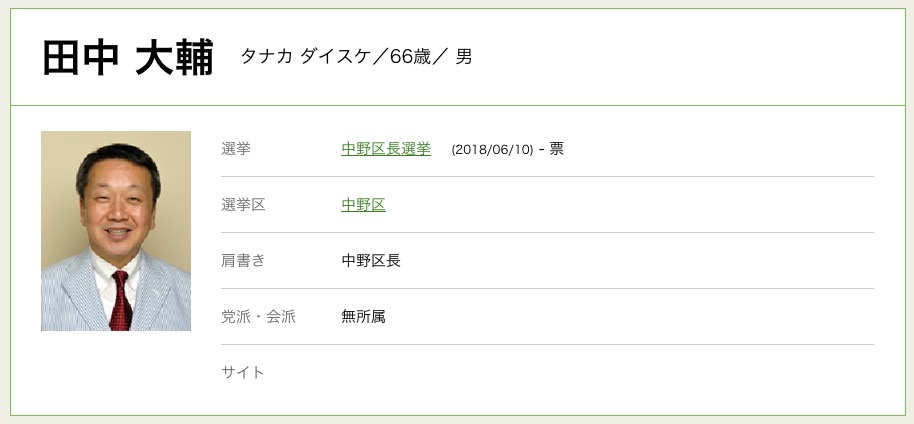Click the empty website field beside サイト
This screenshot has width=914, height=424.
pyautogui.click(x=600, y=373)
